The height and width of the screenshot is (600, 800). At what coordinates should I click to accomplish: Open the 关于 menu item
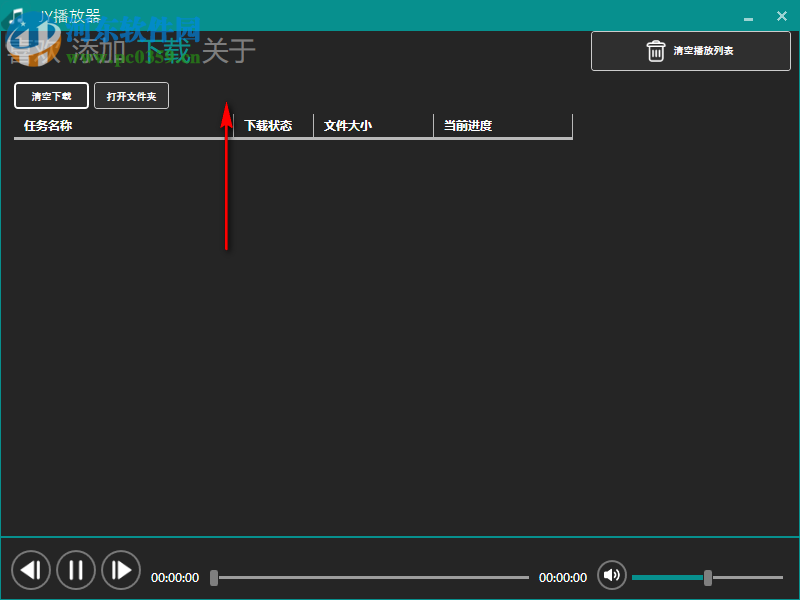pyautogui.click(x=228, y=50)
